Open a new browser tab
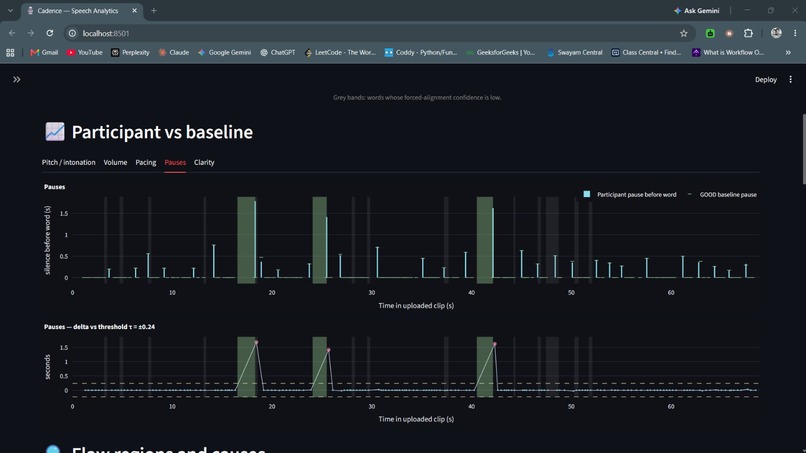 tap(154, 11)
